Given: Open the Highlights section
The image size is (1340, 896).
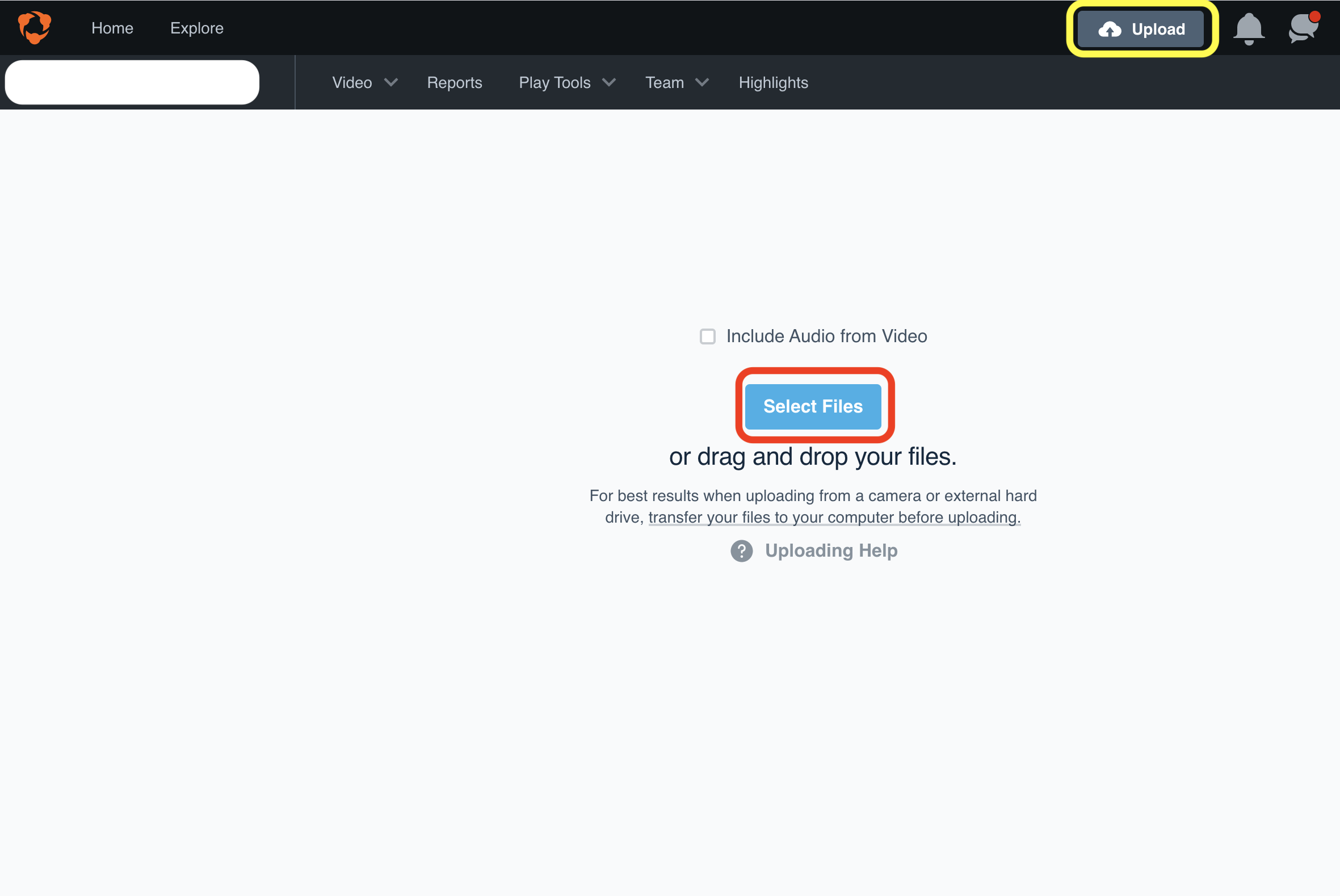Looking at the screenshot, I should pyautogui.click(x=773, y=83).
